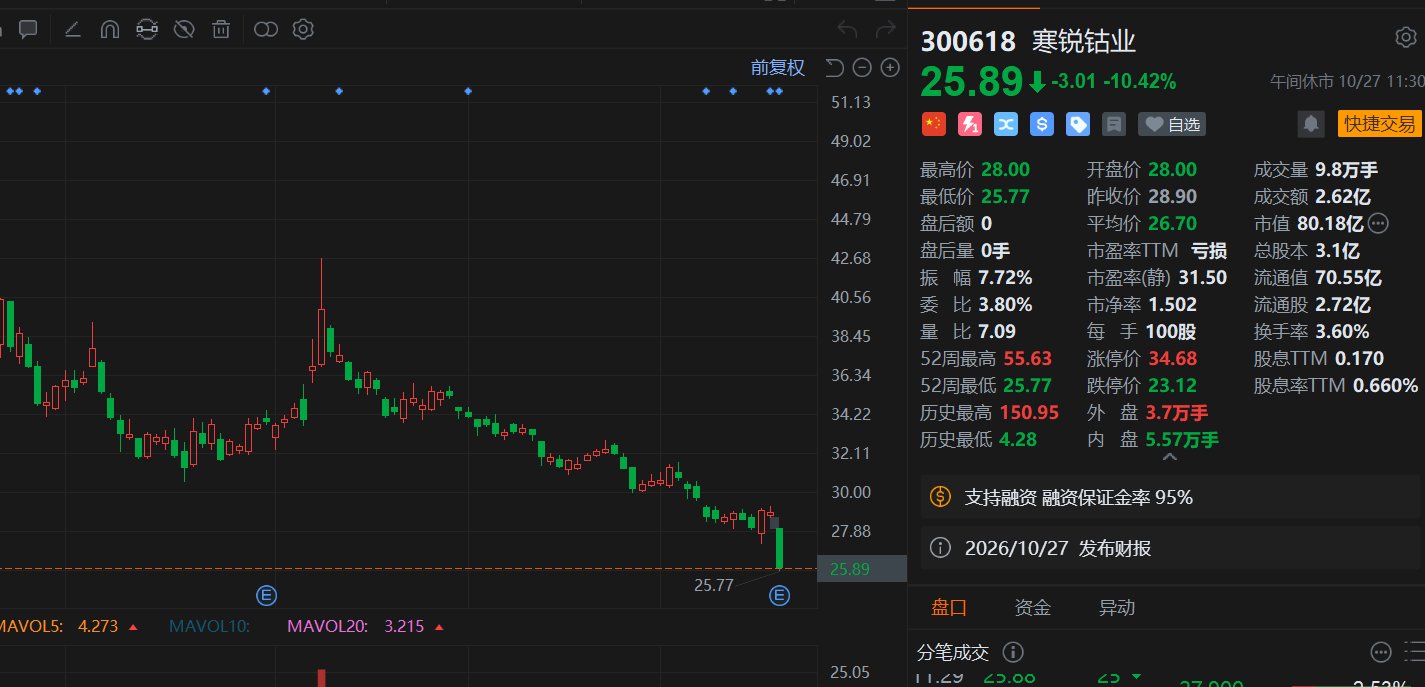Toggle 自选 watchlist favorite
1425x687 pixels.
(1172, 124)
